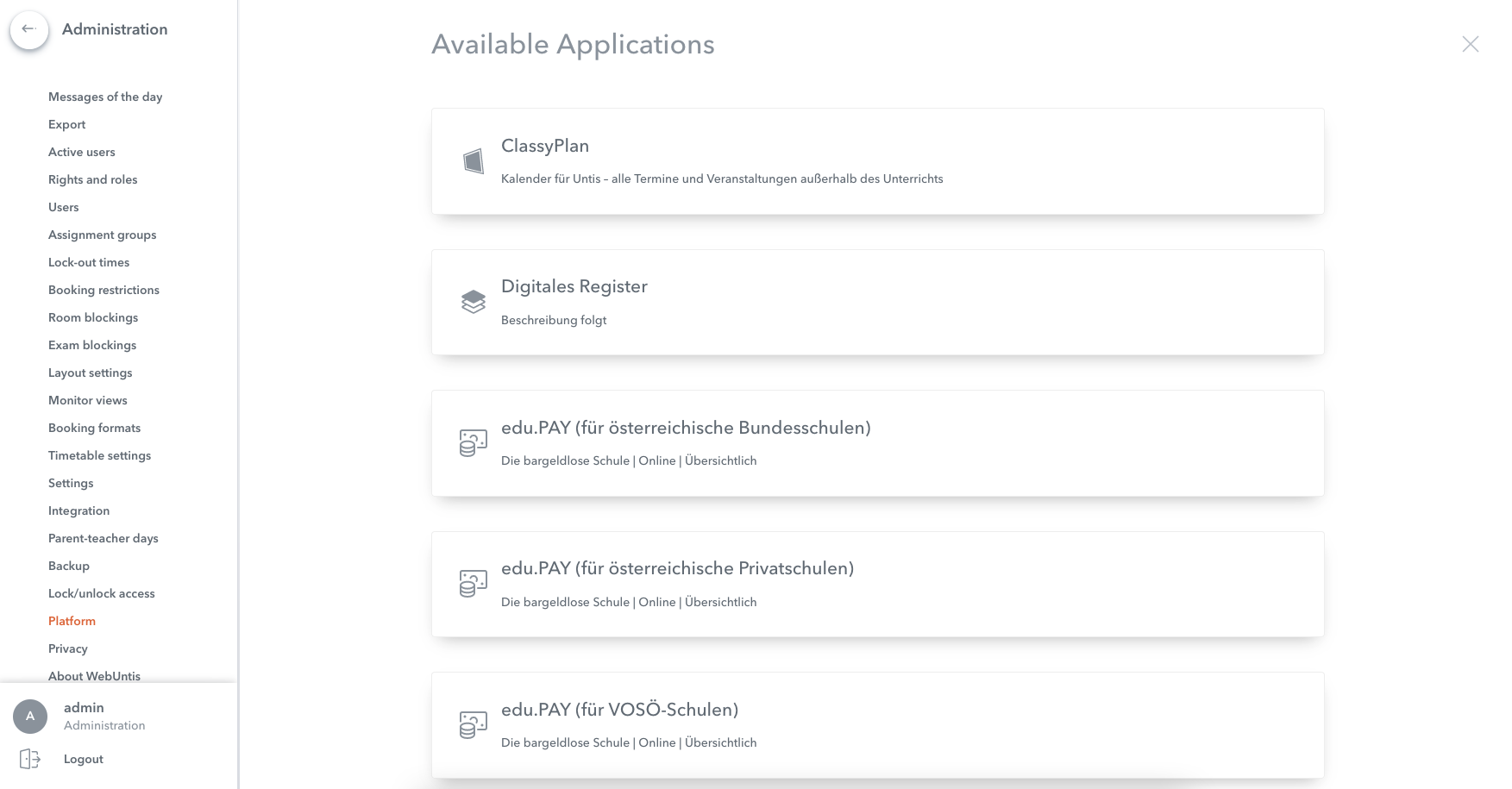Go to Layout settings
This screenshot has width=1512, height=789.
[x=91, y=373]
